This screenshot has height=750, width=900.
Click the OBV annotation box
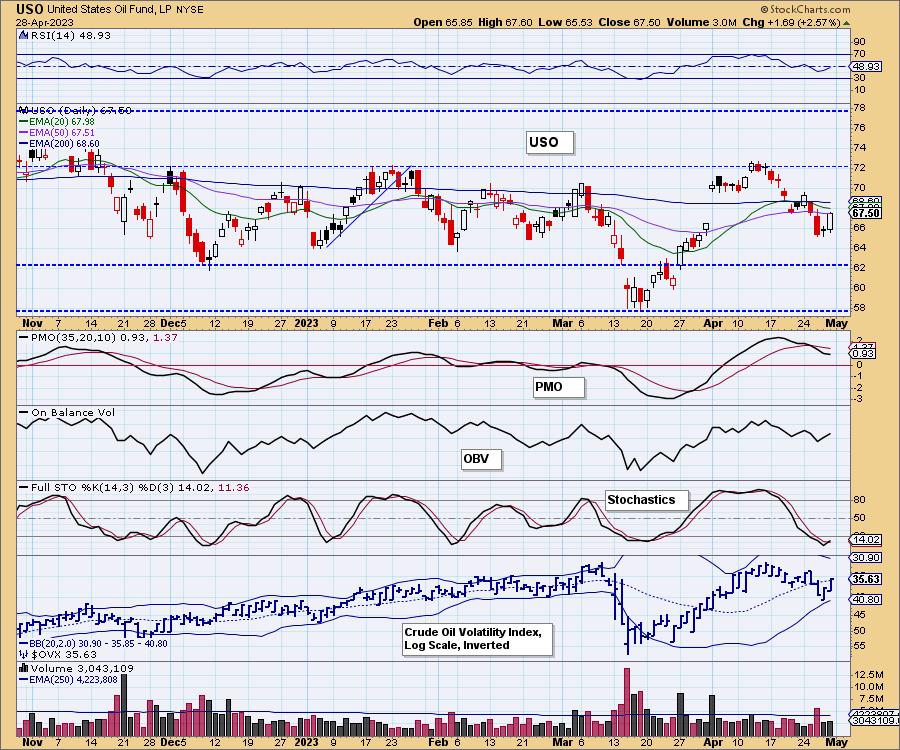(x=482, y=459)
